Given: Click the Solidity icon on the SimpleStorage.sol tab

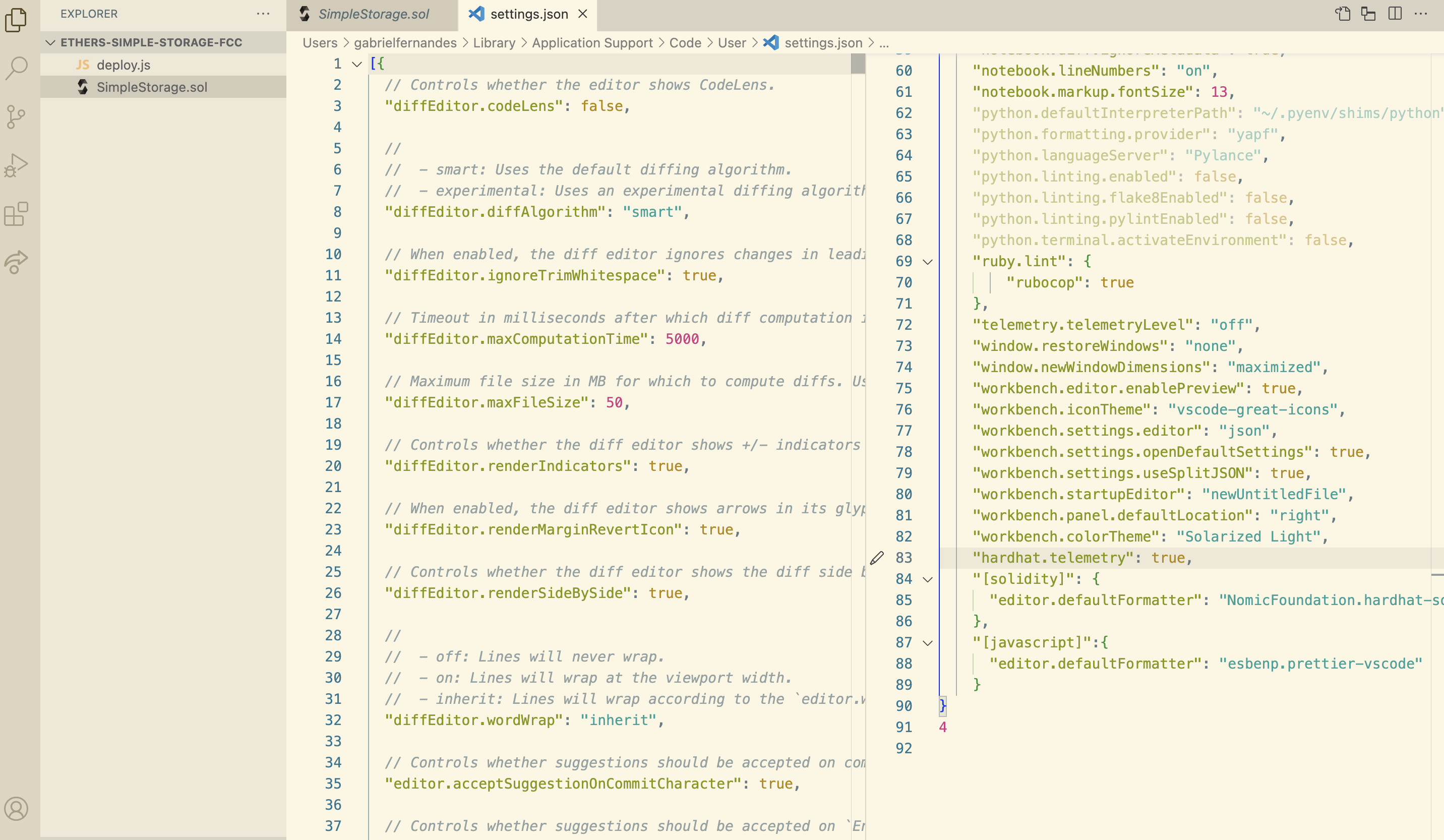Looking at the screenshot, I should pyautogui.click(x=305, y=14).
